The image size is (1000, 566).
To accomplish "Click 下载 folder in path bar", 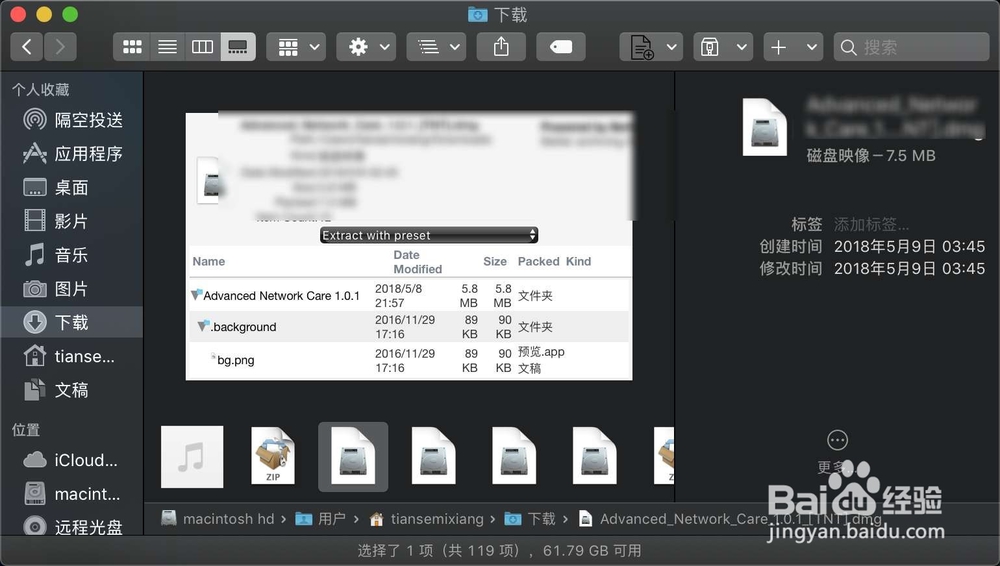I will tap(530, 519).
